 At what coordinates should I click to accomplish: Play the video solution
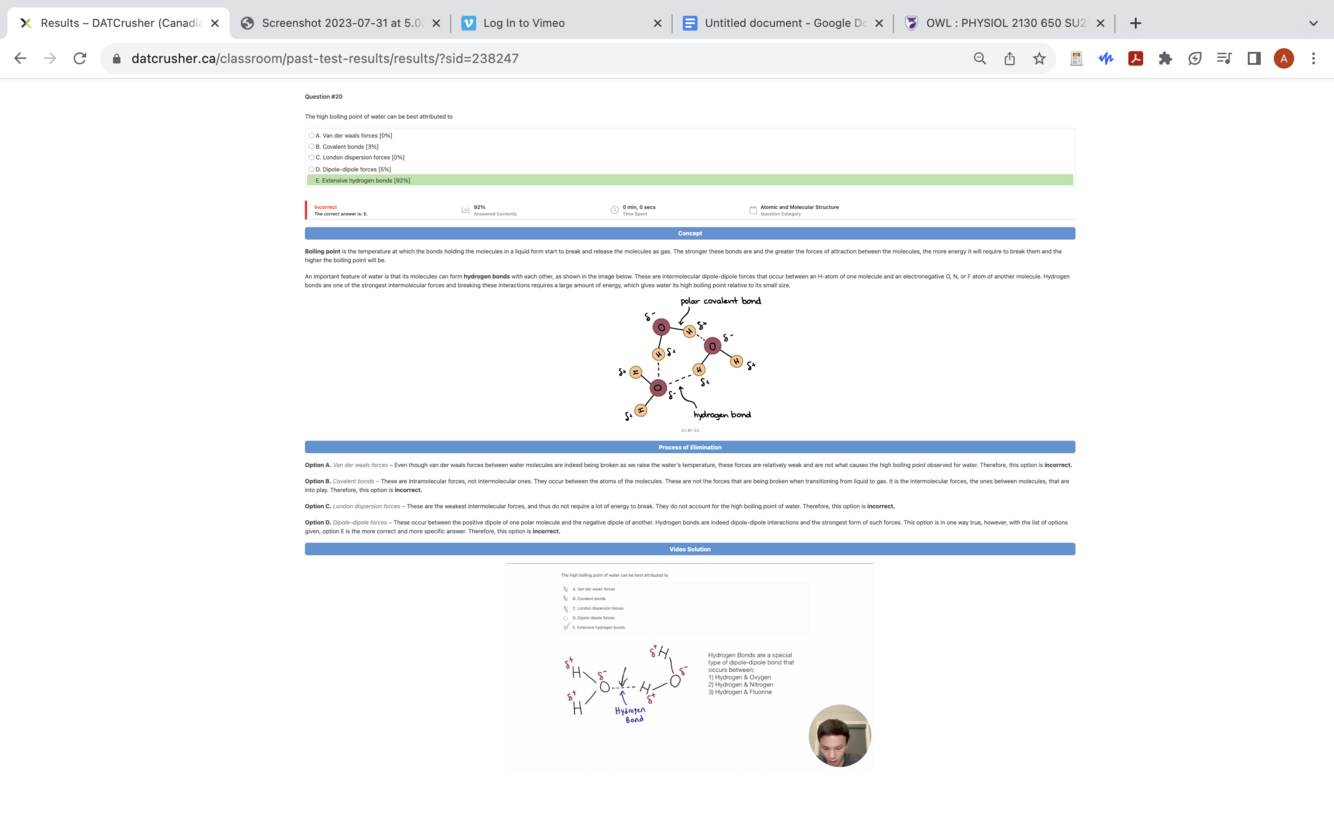(690, 667)
